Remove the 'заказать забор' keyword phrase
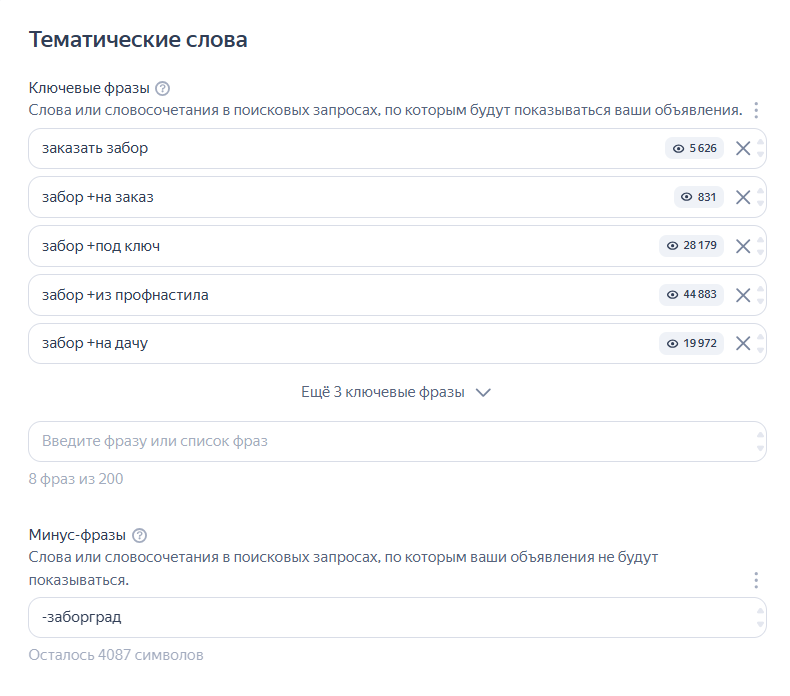The height and width of the screenshot is (696, 790). [743, 149]
